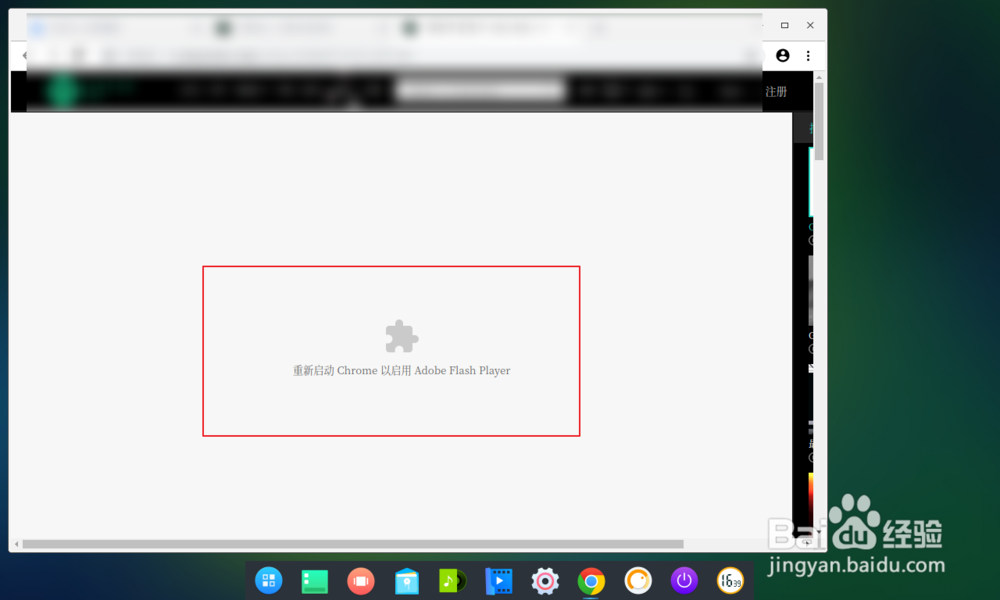1000x600 pixels.
Task: Open the 16:39 clock in the dock
Action: 730,580
